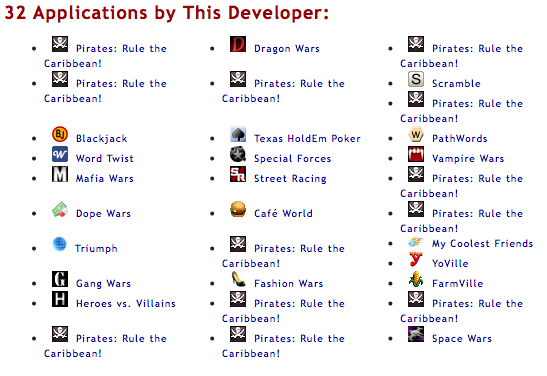Screen dimensions: 547x376
Task: Open the Triumph globe icon
Action: 60,244
